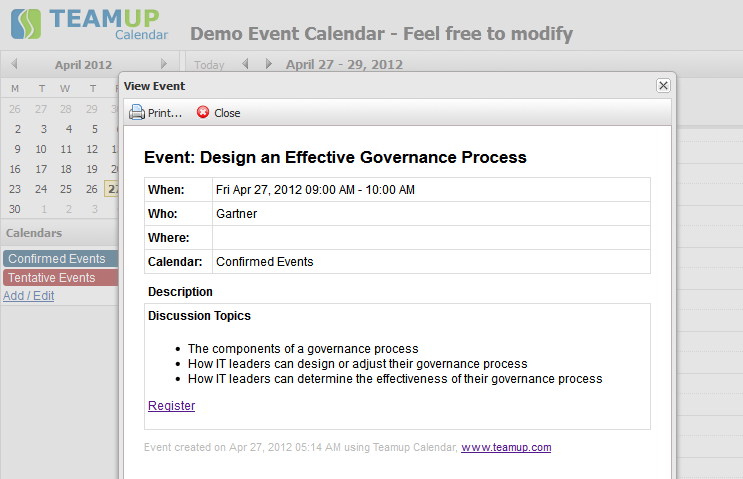Click the red Close icon in toolbar

tap(204, 112)
